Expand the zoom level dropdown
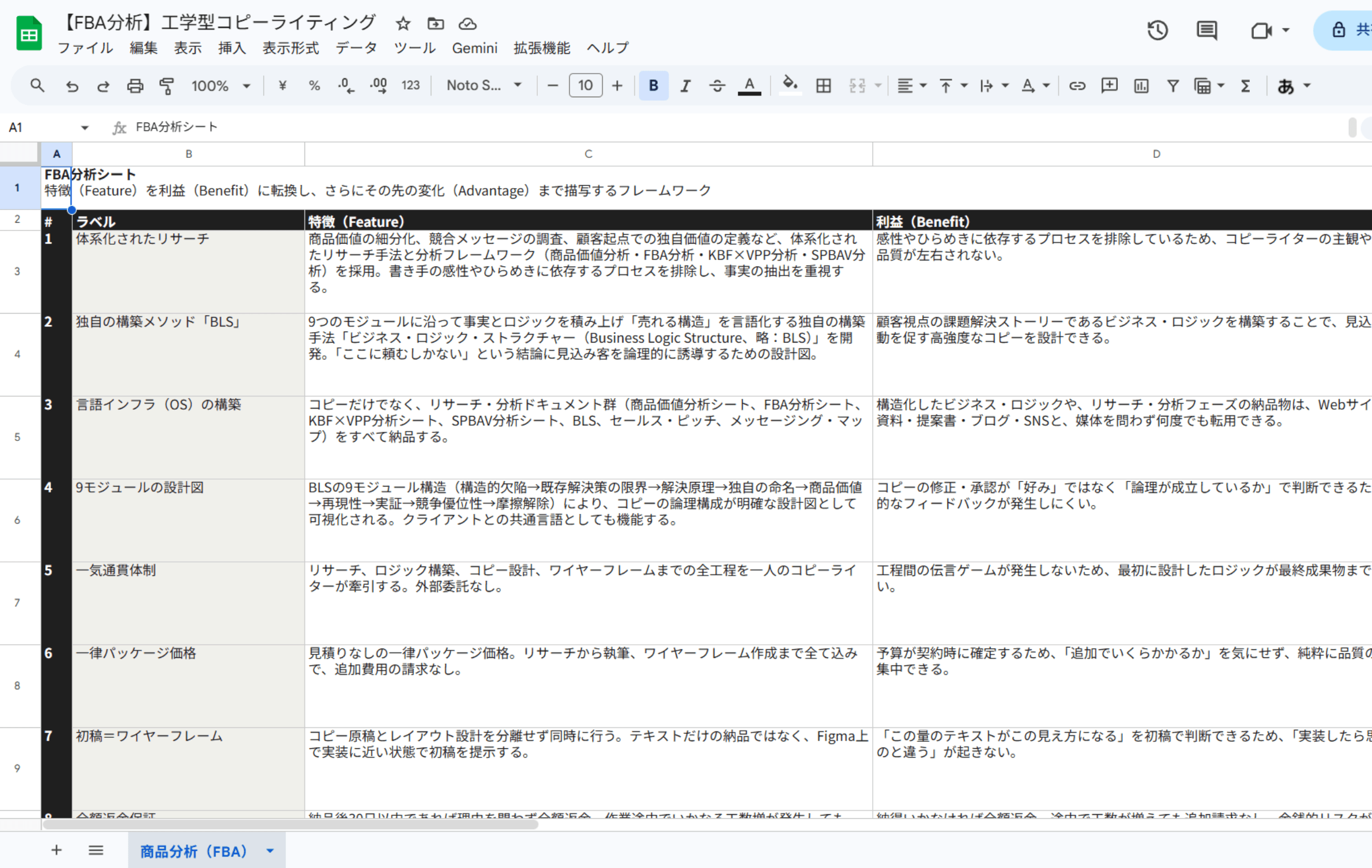The image size is (1372, 868). pyautogui.click(x=246, y=86)
